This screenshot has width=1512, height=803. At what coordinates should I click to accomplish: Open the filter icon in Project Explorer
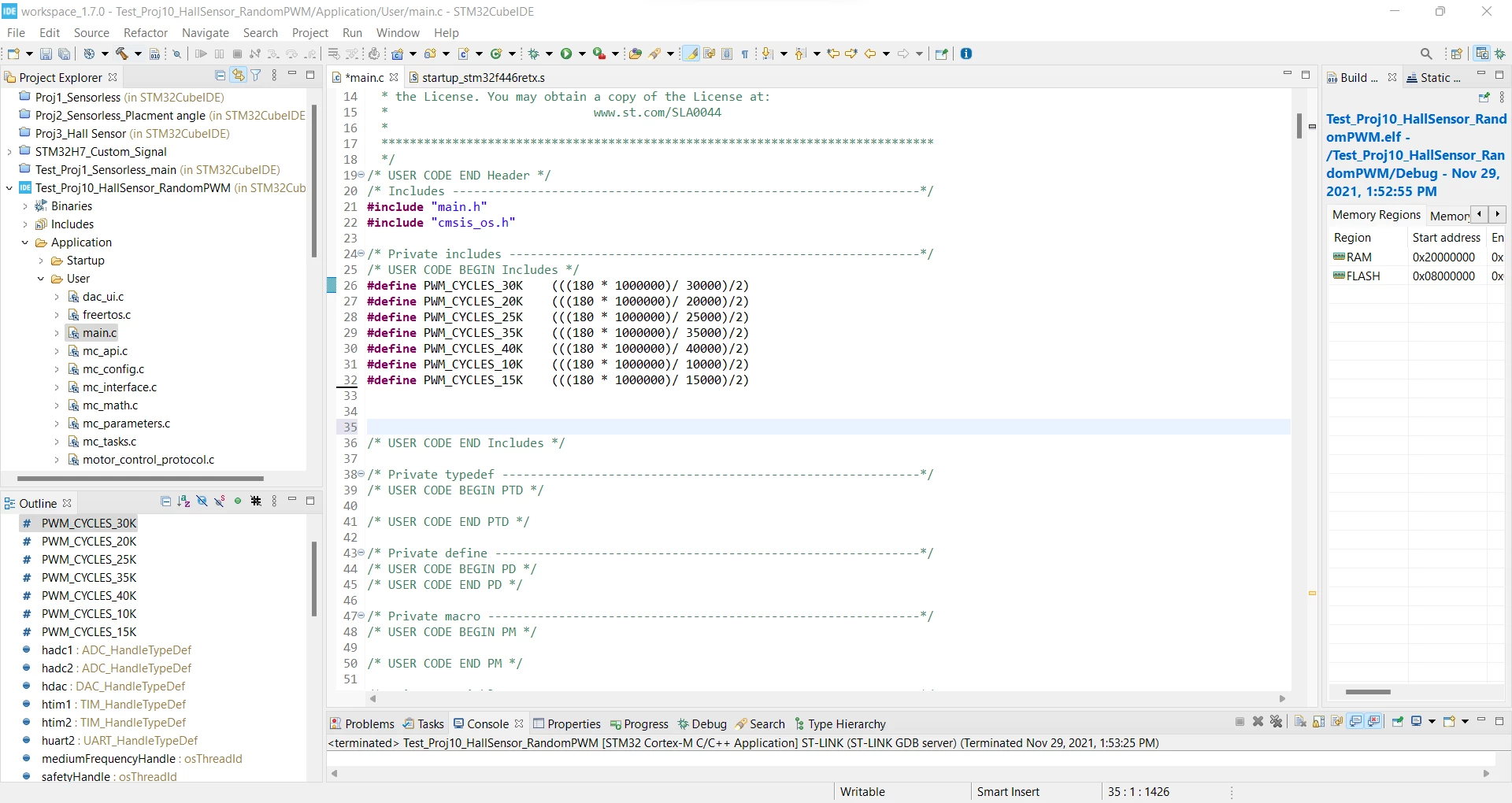pos(256,76)
